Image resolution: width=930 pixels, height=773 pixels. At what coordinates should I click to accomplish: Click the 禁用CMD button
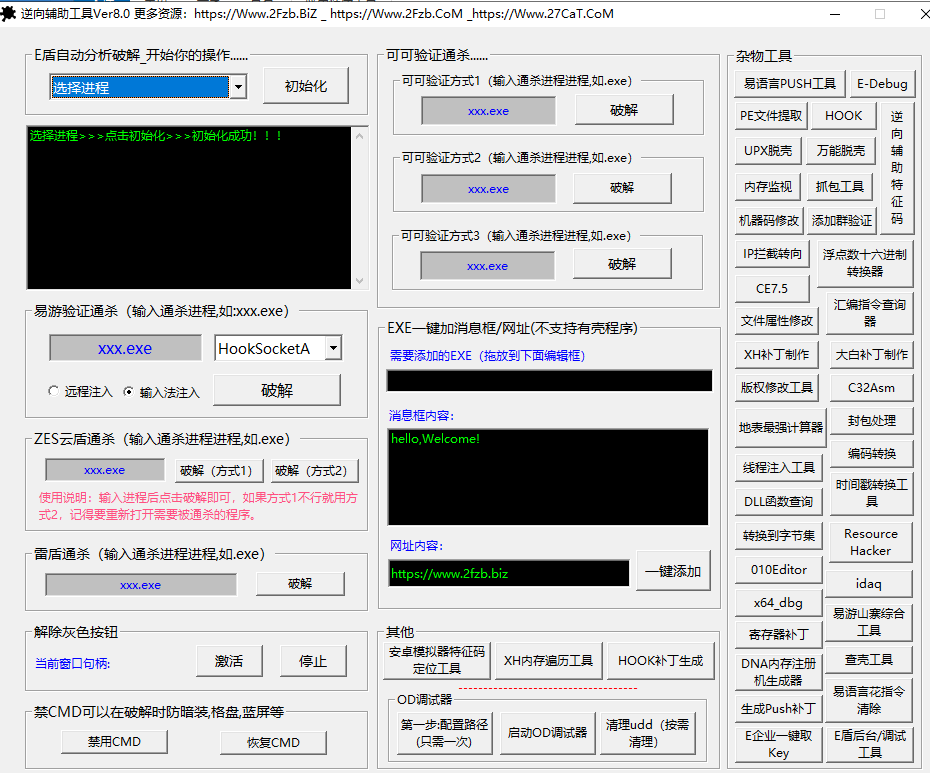click(x=115, y=742)
